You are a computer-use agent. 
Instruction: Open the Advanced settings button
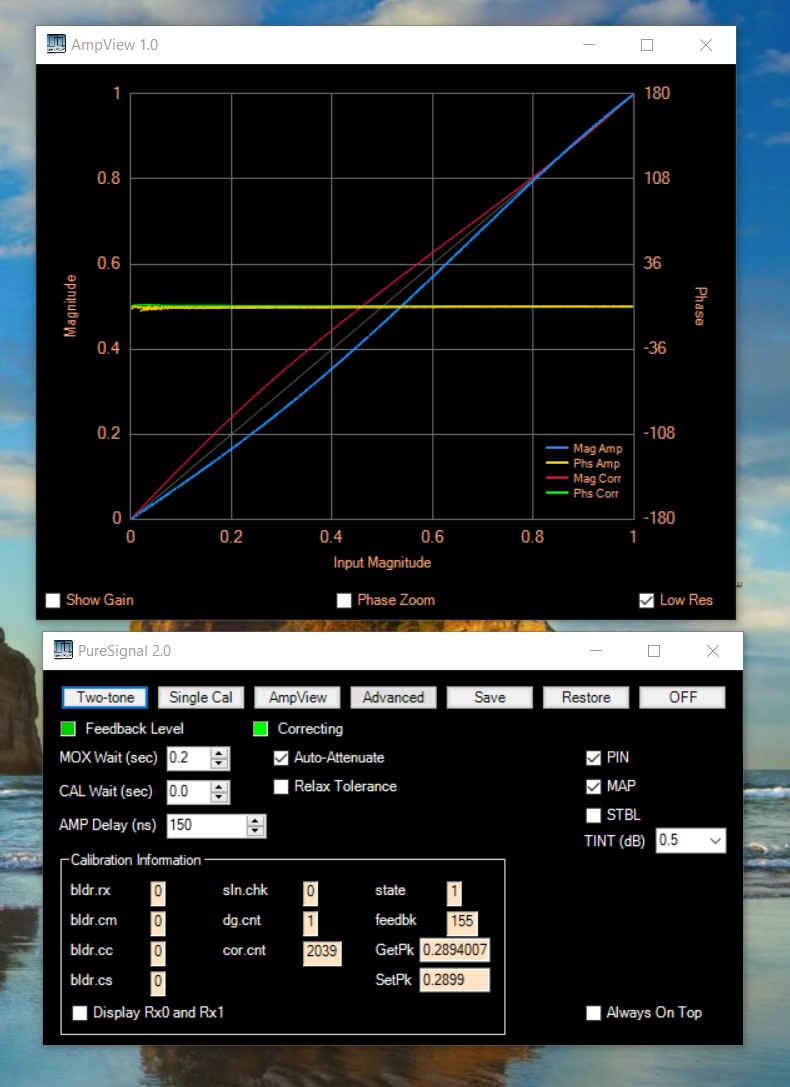[x=393, y=697]
